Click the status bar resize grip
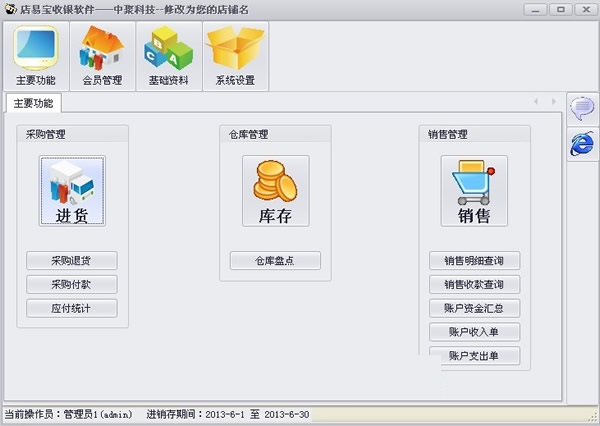This screenshot has width=600, height=426. pyautogui.click(x=594, y=417)
